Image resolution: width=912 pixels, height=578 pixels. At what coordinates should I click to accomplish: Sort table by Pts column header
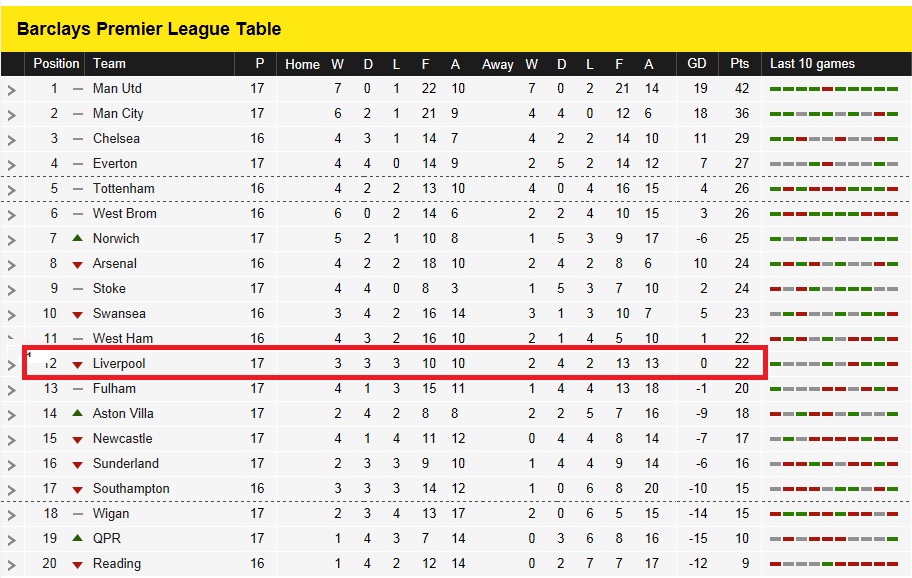click(739, 63)
